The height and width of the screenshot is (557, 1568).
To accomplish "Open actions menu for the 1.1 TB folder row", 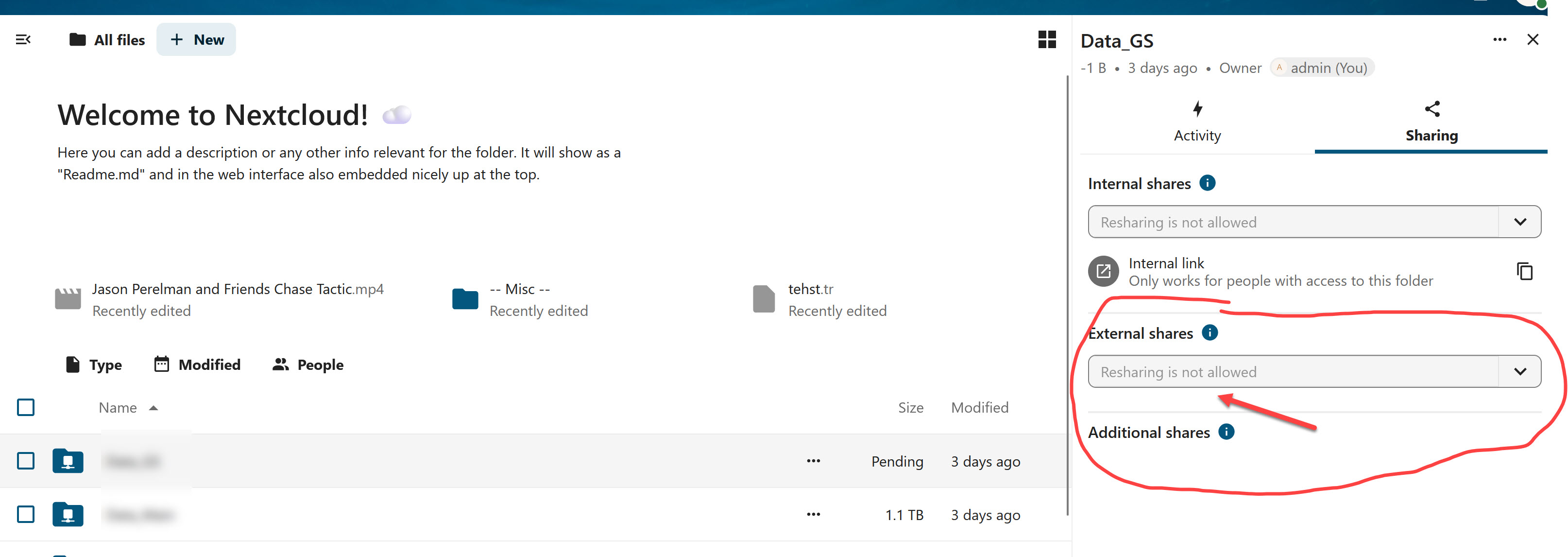I will (813, 514).
